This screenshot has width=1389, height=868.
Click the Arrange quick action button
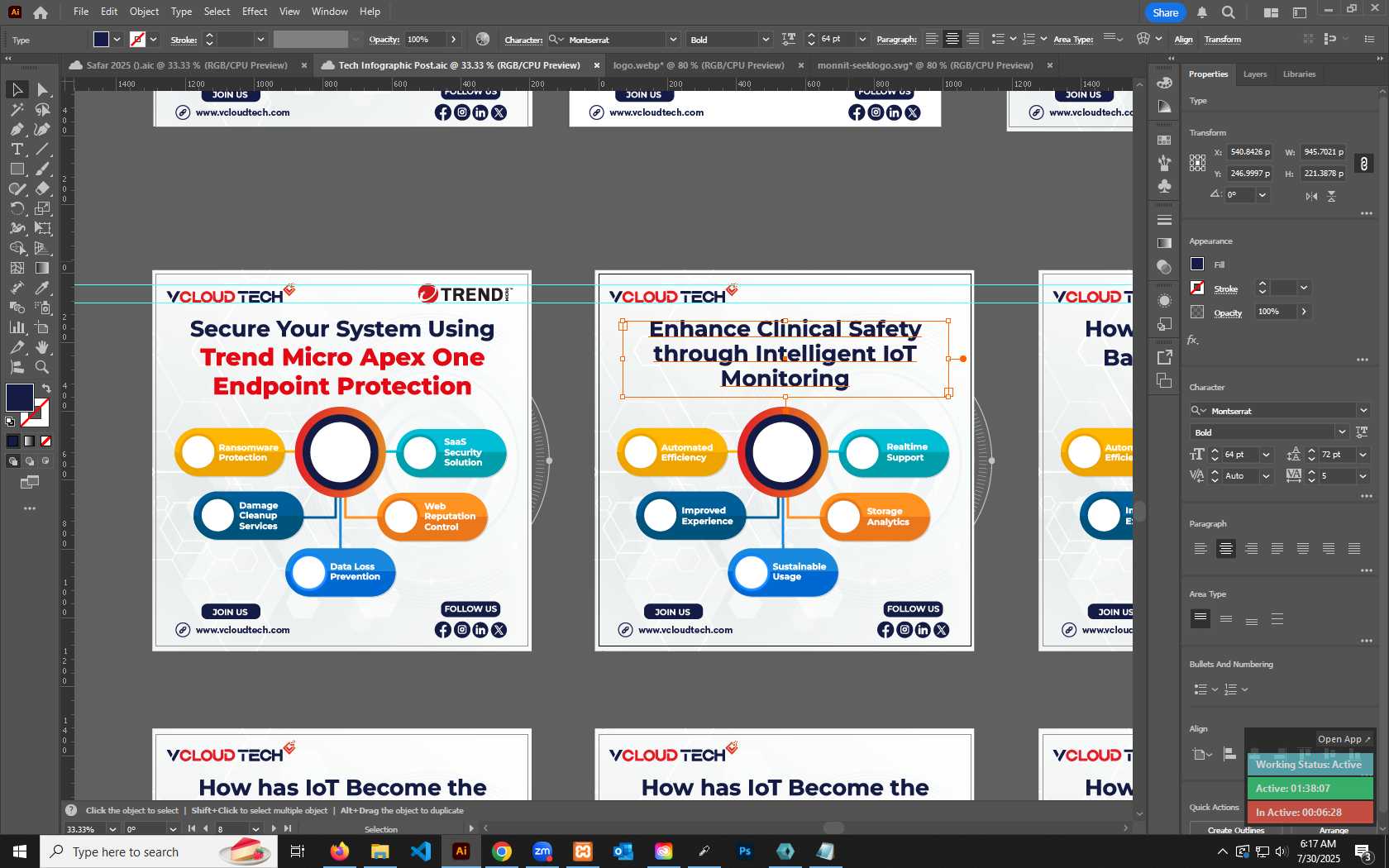point(1334,829)
